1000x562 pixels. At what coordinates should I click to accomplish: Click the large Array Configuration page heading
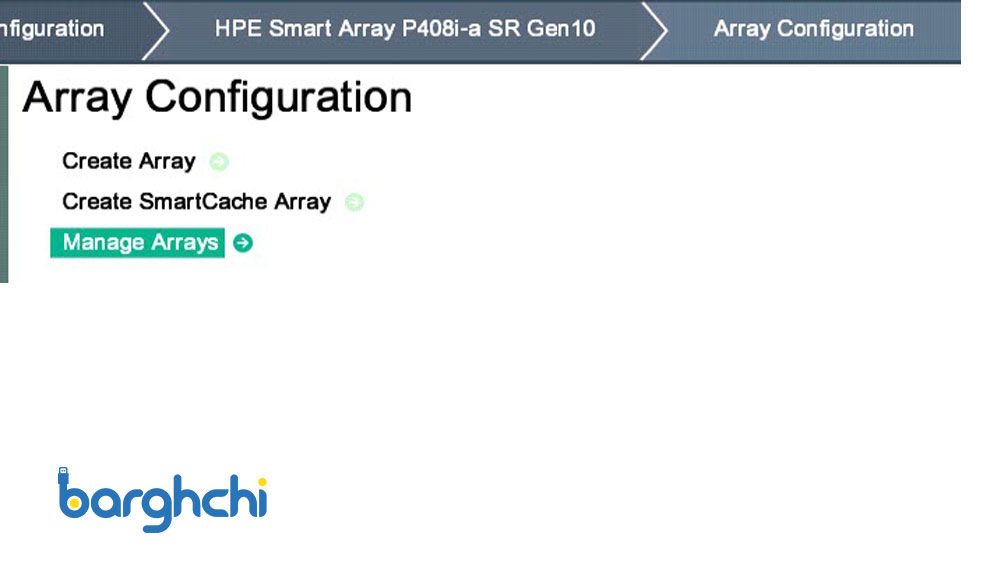217,98
